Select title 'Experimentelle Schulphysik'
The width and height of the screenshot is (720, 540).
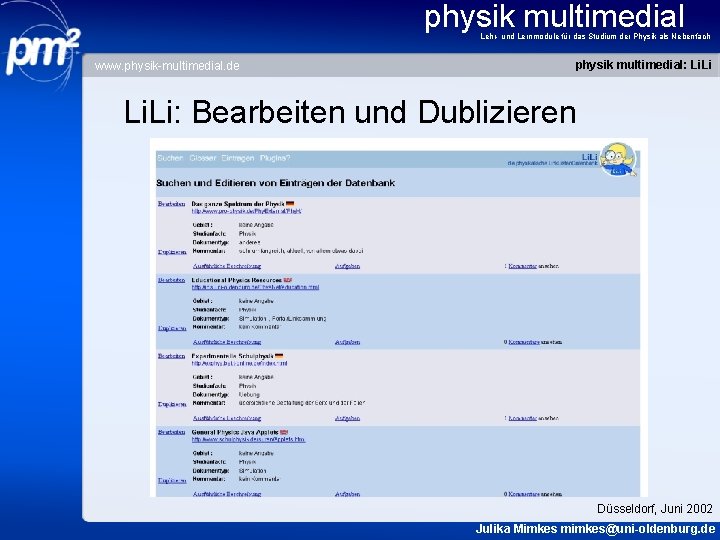(232, 356)
